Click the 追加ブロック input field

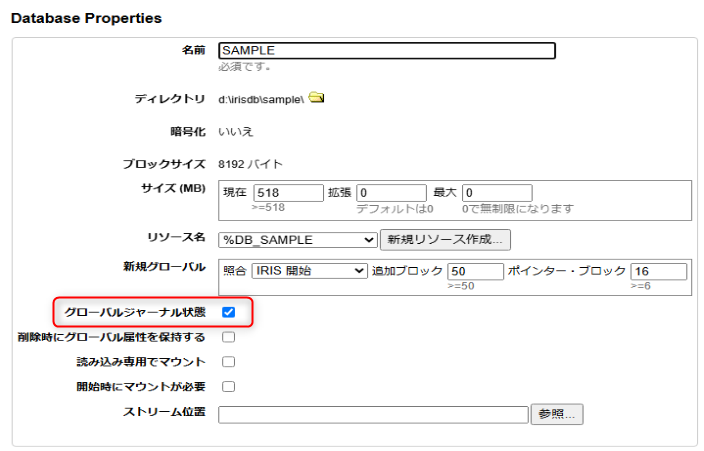pos(475,271)
